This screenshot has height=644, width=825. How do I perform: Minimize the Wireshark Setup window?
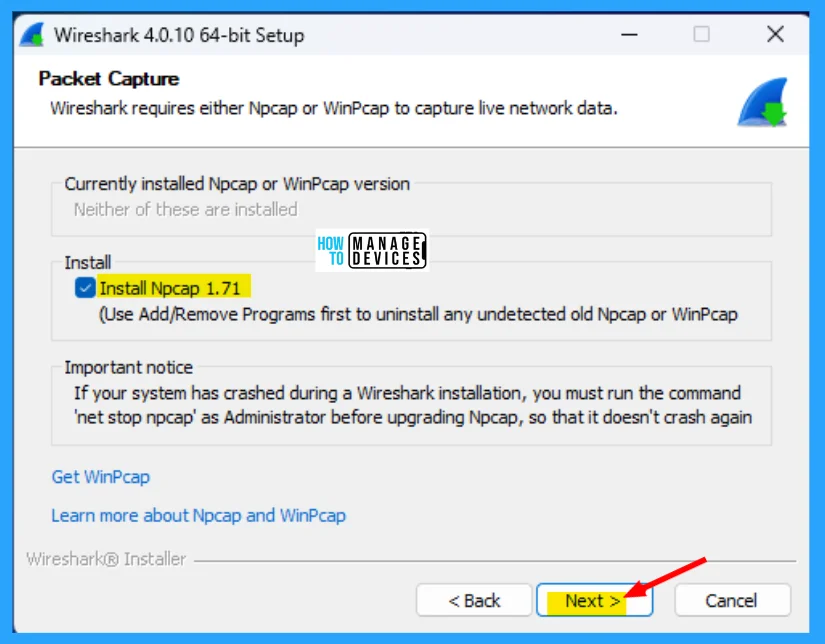[x=629, y=35]
